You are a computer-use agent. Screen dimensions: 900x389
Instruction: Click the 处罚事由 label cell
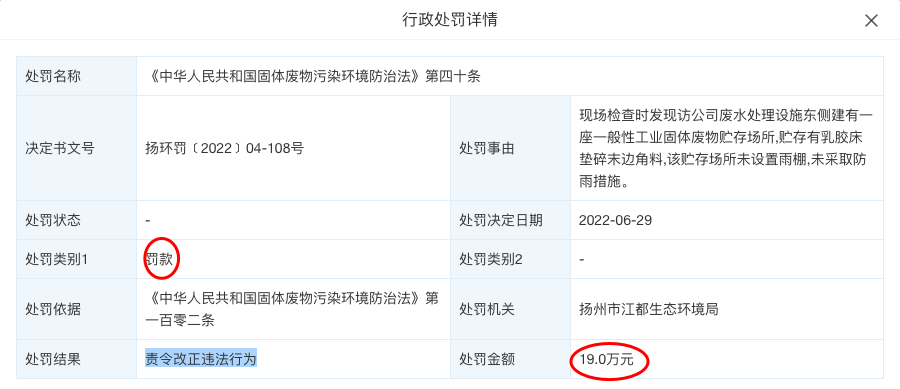coord(510,149)
